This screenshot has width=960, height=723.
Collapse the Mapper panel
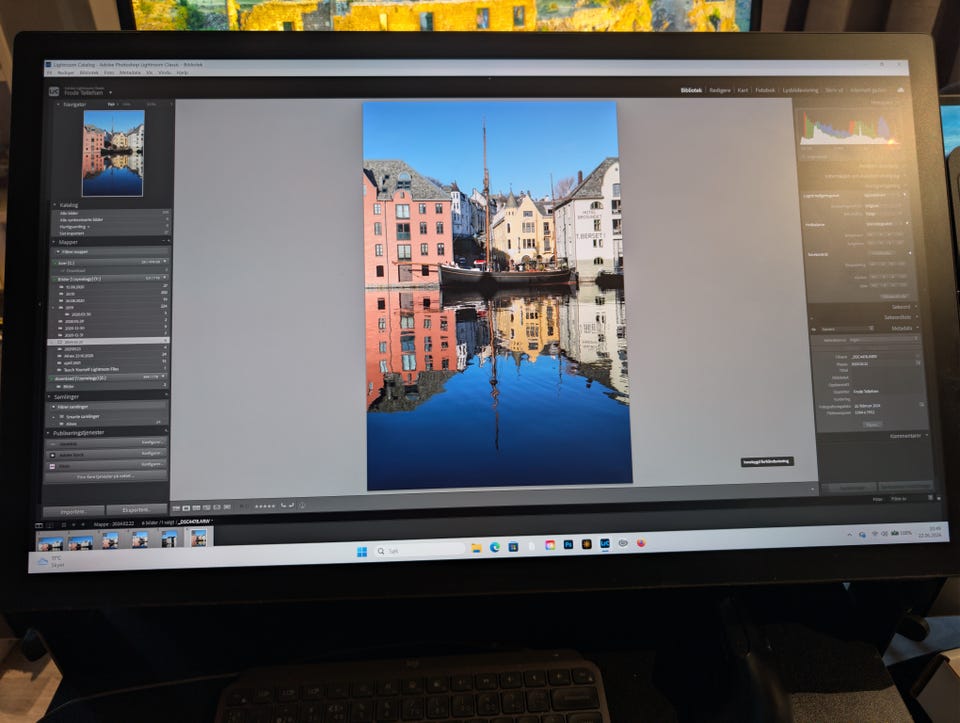coord(53,242)
